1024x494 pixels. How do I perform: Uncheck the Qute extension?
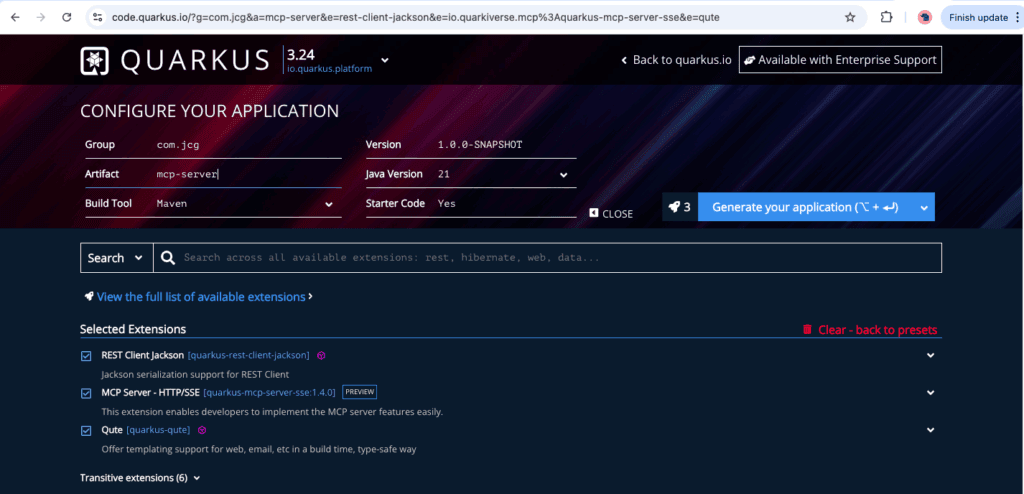[86, 431]
